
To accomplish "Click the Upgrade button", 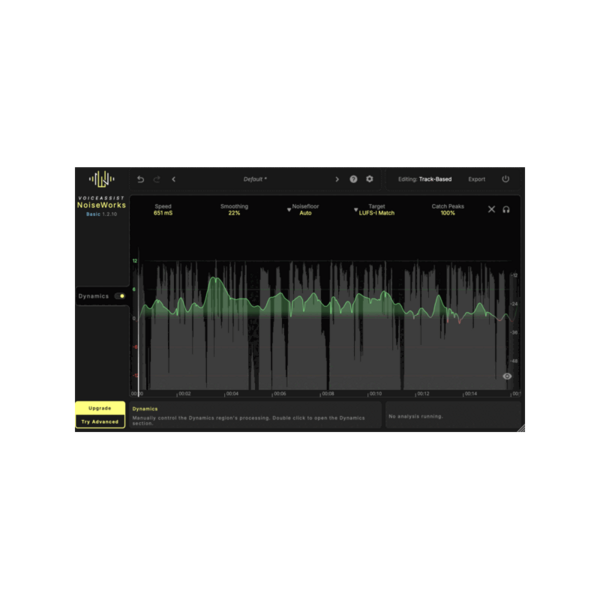I will tap(100, 408).
